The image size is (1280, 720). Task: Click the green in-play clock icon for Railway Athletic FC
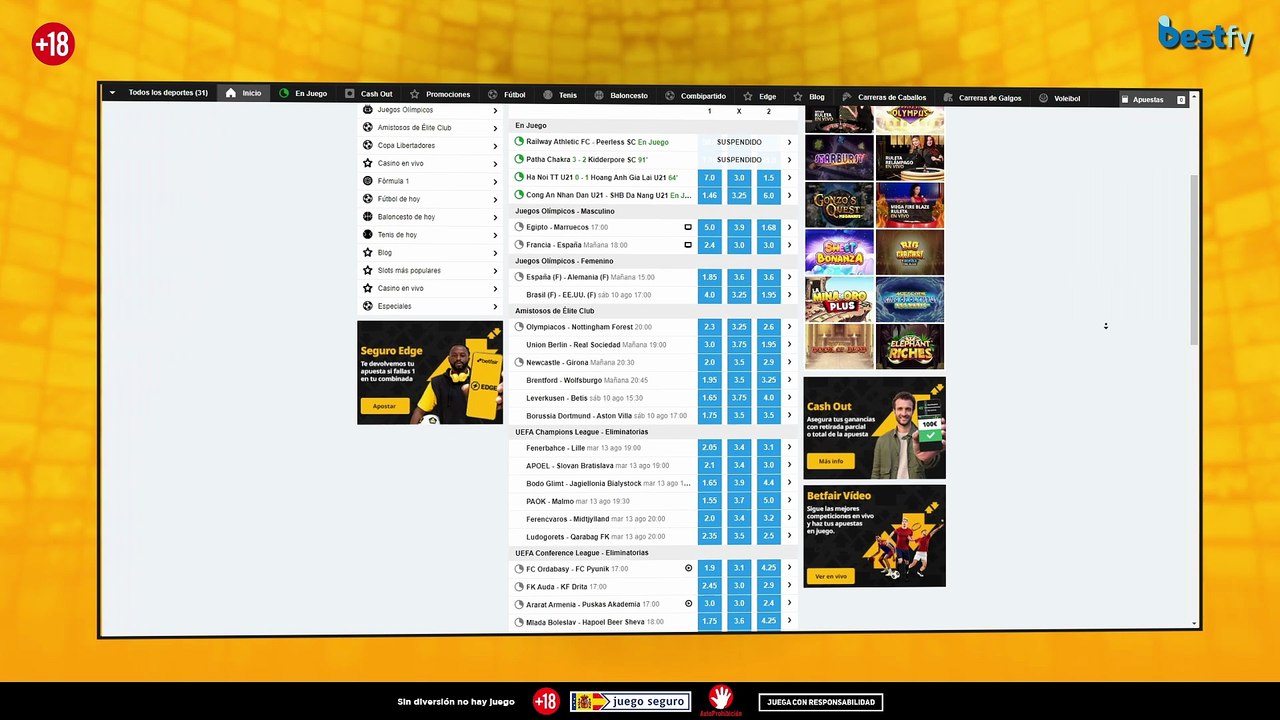coord(519,142)
